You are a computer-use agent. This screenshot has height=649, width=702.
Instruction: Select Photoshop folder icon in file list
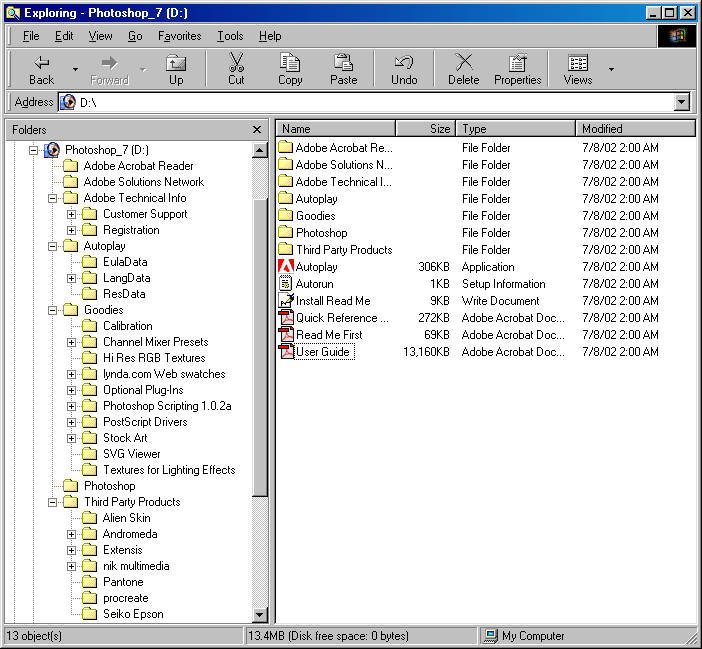286,232
